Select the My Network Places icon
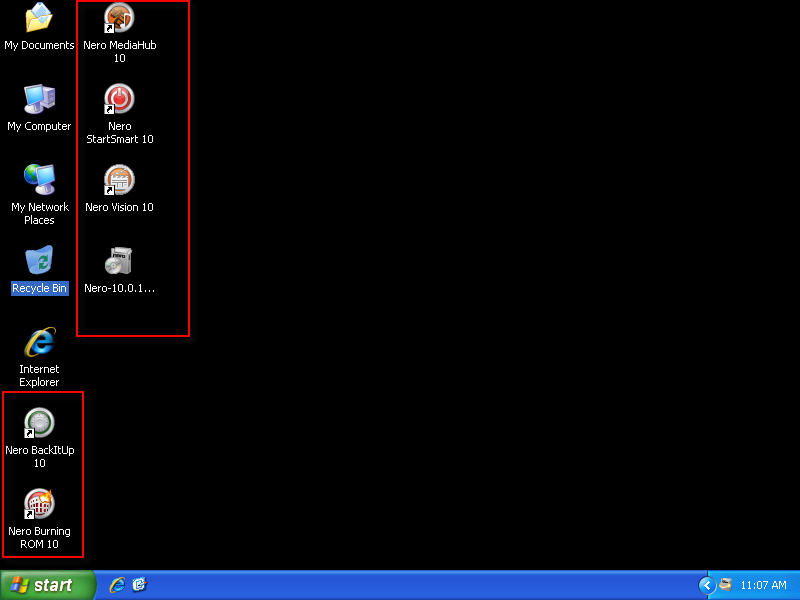The height and width of the screenshot is (600, 800). [x=39, y=180]
